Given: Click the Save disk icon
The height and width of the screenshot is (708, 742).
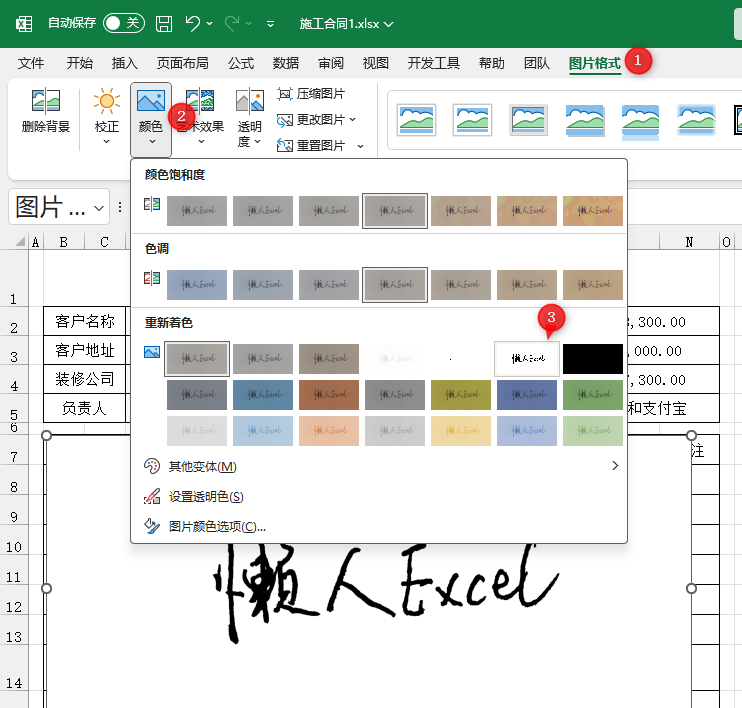Looking at the screenshot, I should [164, 23].
